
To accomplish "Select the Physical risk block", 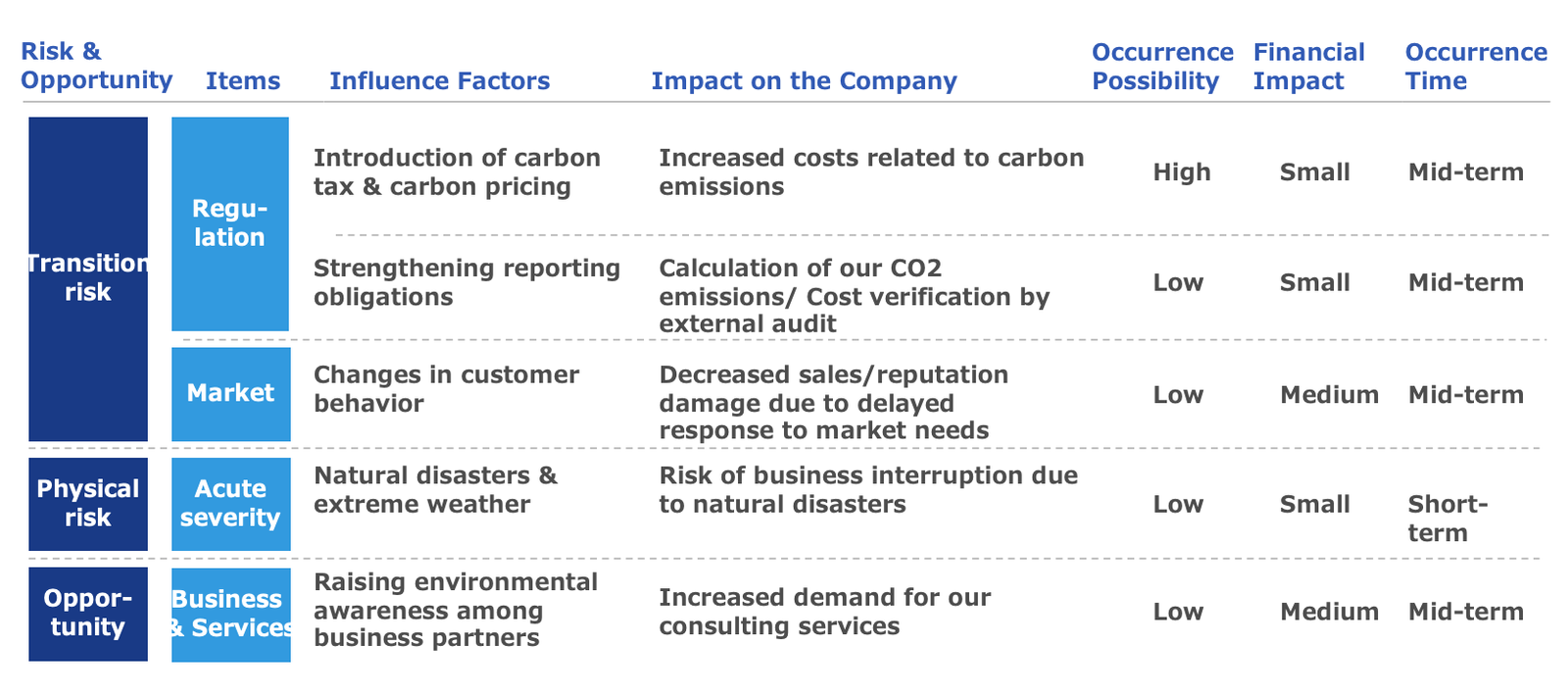I will pos(88,504).
